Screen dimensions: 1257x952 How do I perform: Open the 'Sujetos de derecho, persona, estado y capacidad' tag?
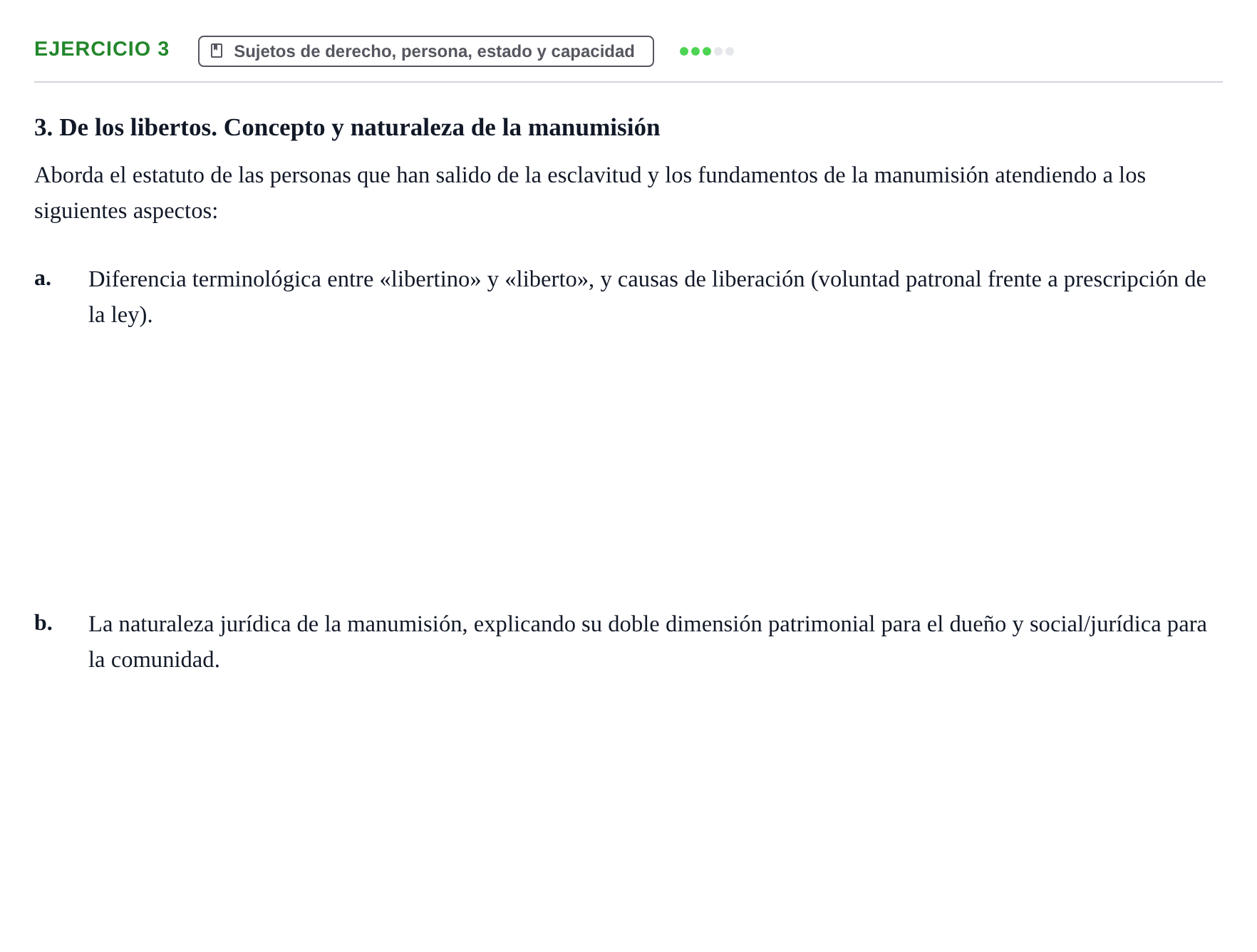(x=425, y=51)
